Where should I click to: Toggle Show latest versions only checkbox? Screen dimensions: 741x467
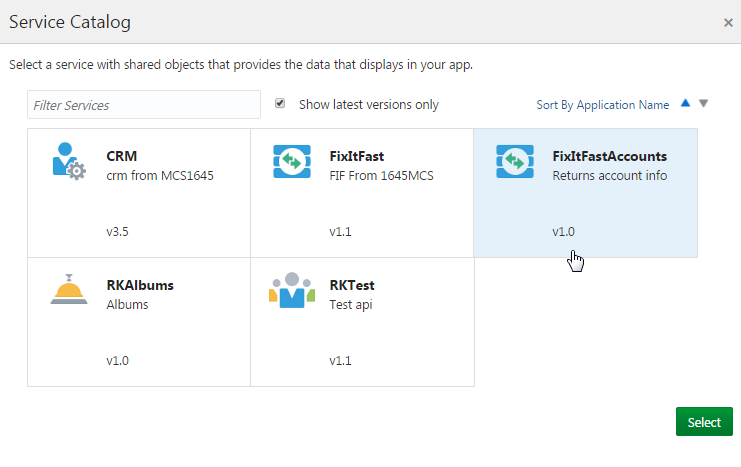click(x=280, y=103)
